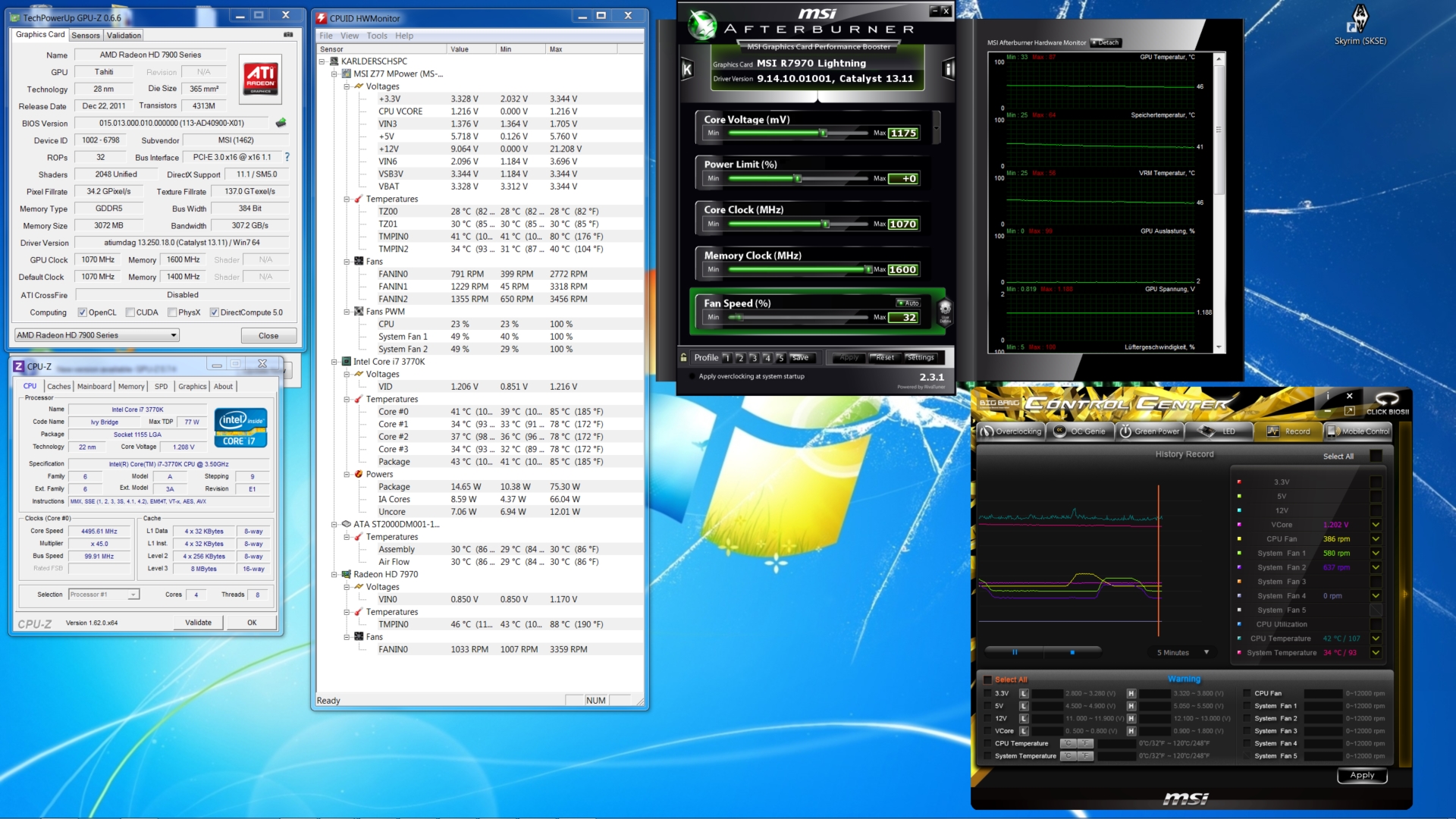Open the Tools menu in HWMonitor
Viewport: 1456px width, 819px height.
pyautogui.click(x=377, y=36)
